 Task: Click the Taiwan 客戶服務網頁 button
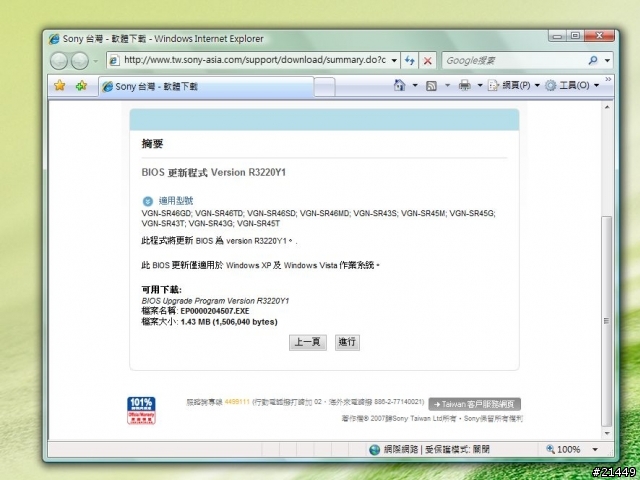475,404
